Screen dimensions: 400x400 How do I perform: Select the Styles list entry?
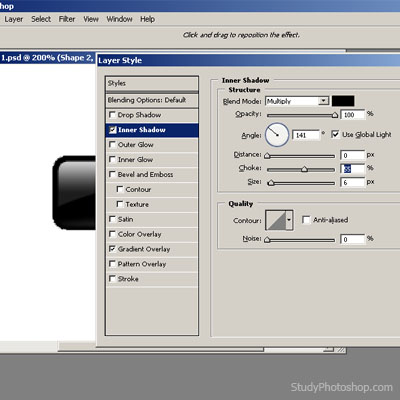point(152,83)
